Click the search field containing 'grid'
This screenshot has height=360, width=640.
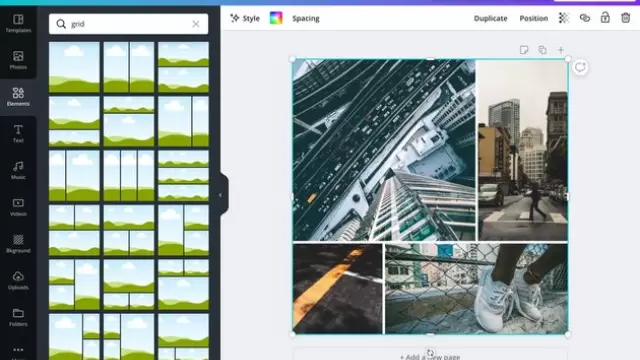point(129,24)
